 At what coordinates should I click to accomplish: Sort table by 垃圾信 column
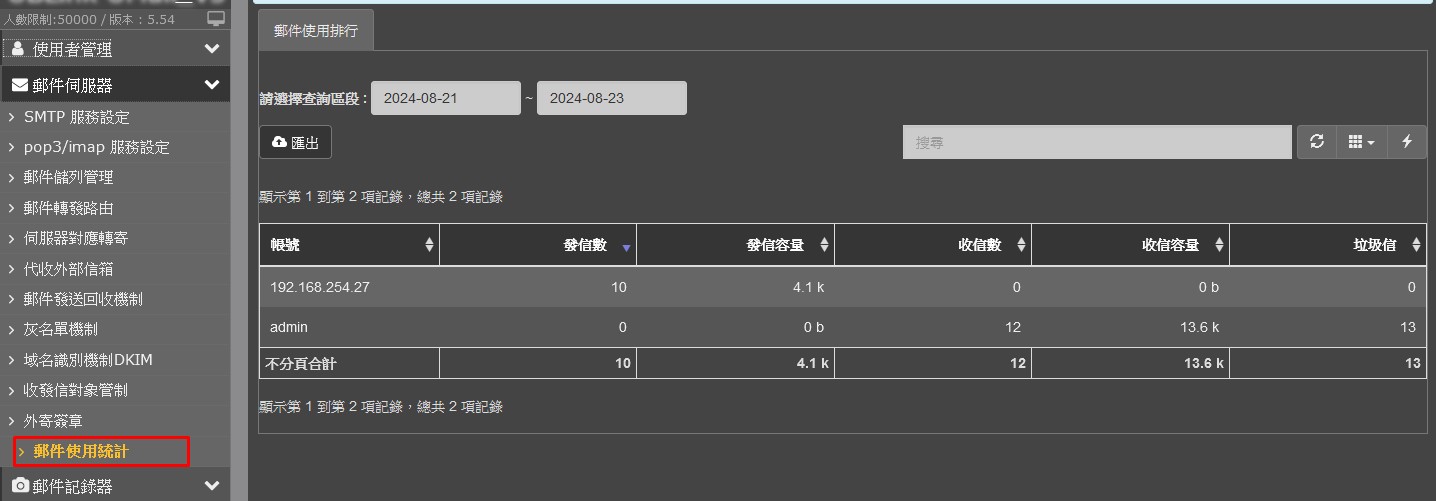[1327, 245]
